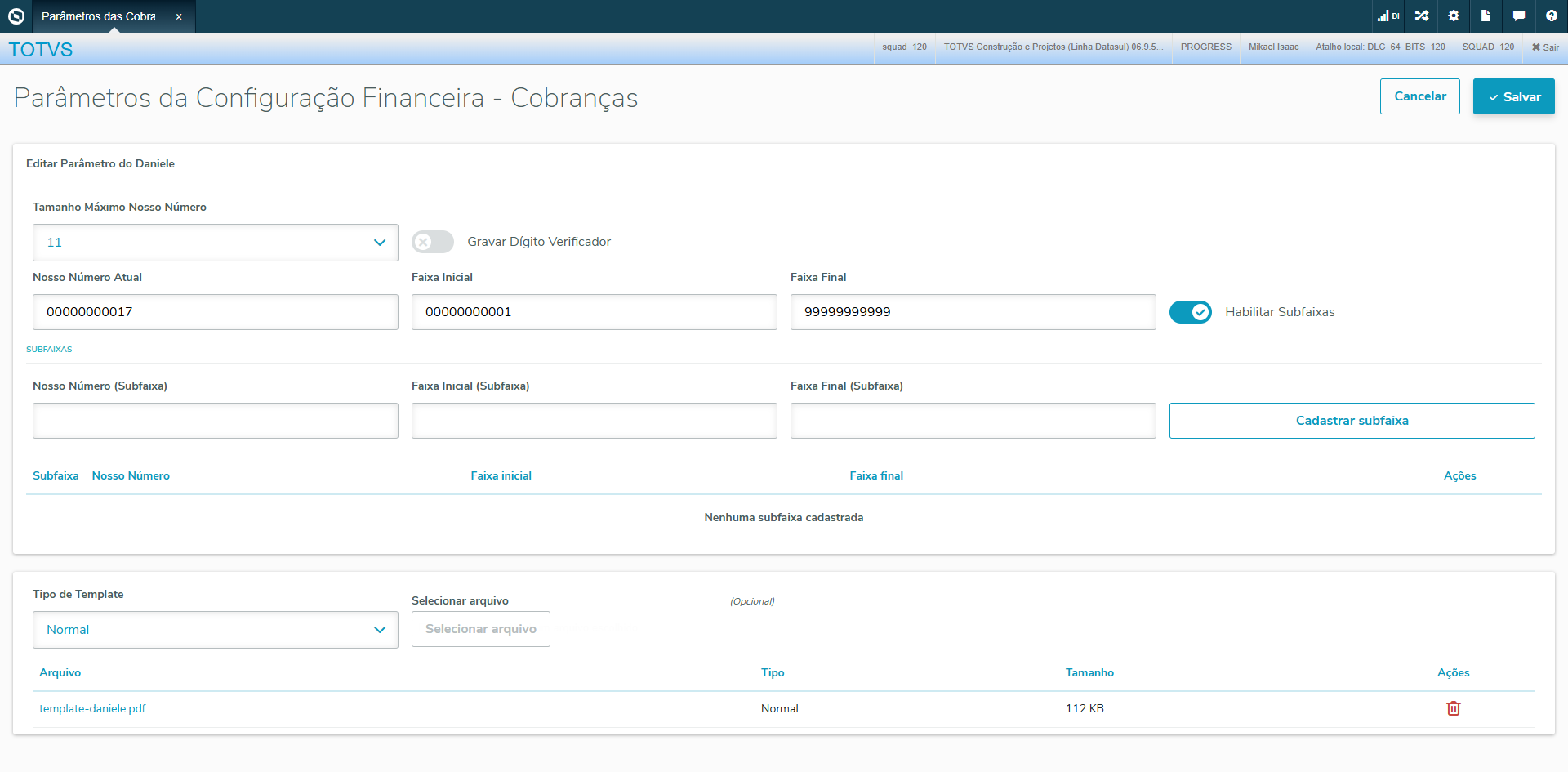Close the Parâmetros das Cobra tab
Viewport: 1568px width, 772px height.
tap(179, 16)
